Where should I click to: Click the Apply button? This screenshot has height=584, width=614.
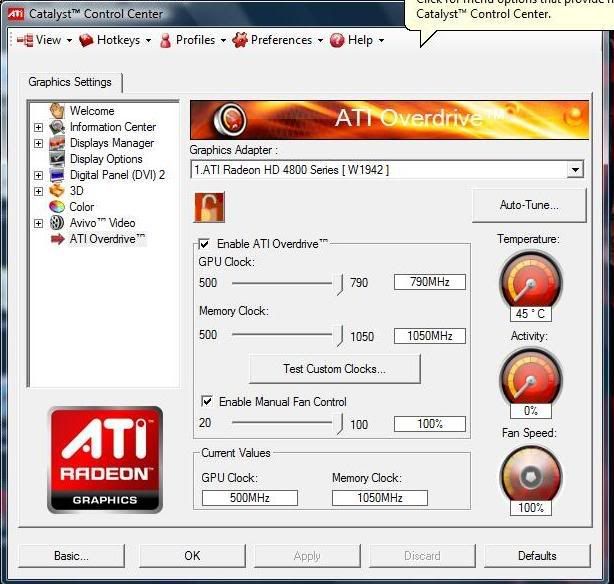click(x=307, y=555)
